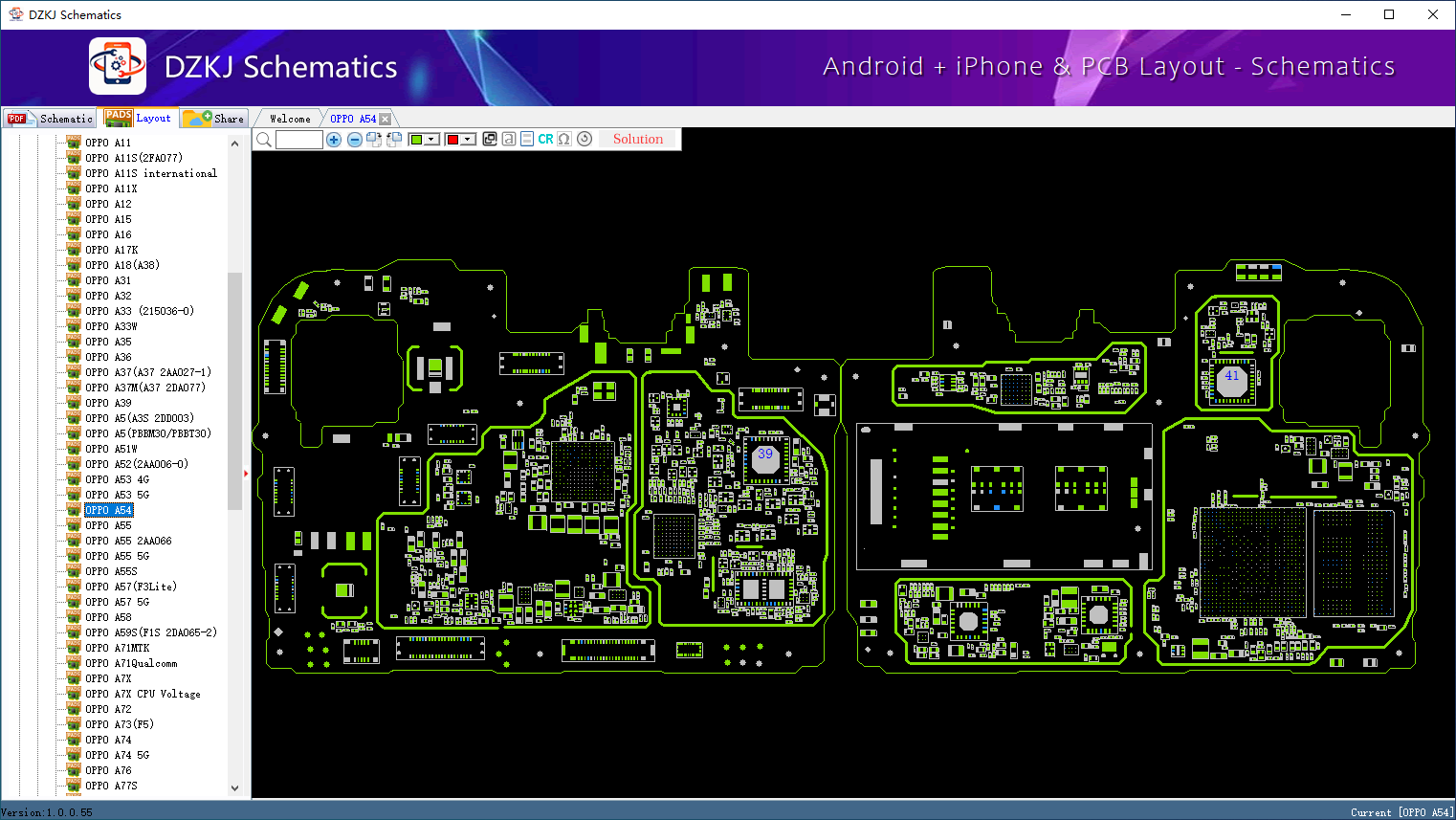Click the PADS icon beside OPPO A11
The width and height of the screenshot is (1456, 820).
pos(74,143)
